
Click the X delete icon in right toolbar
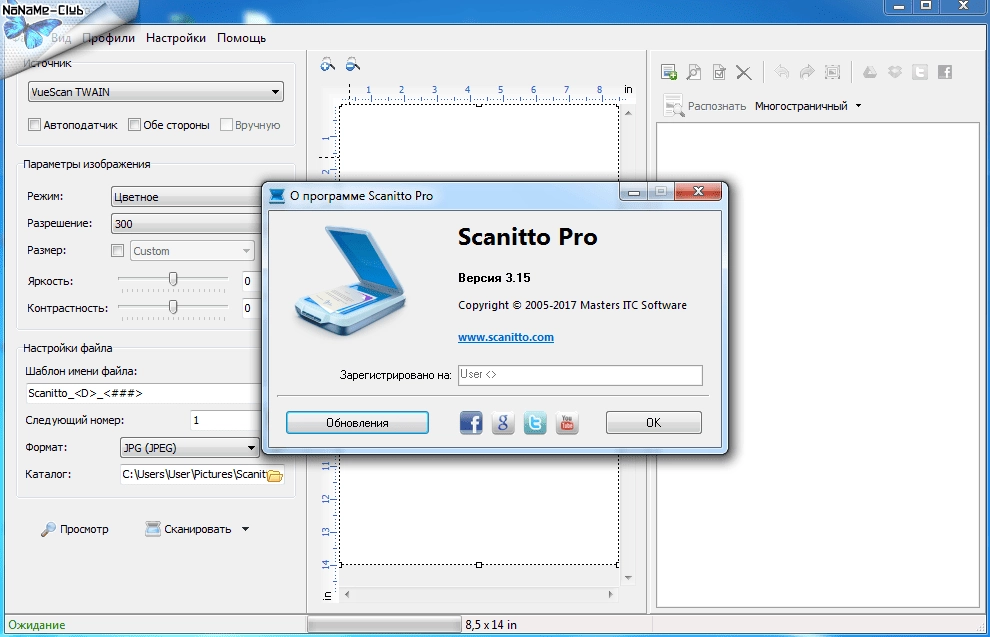(744, 73)
